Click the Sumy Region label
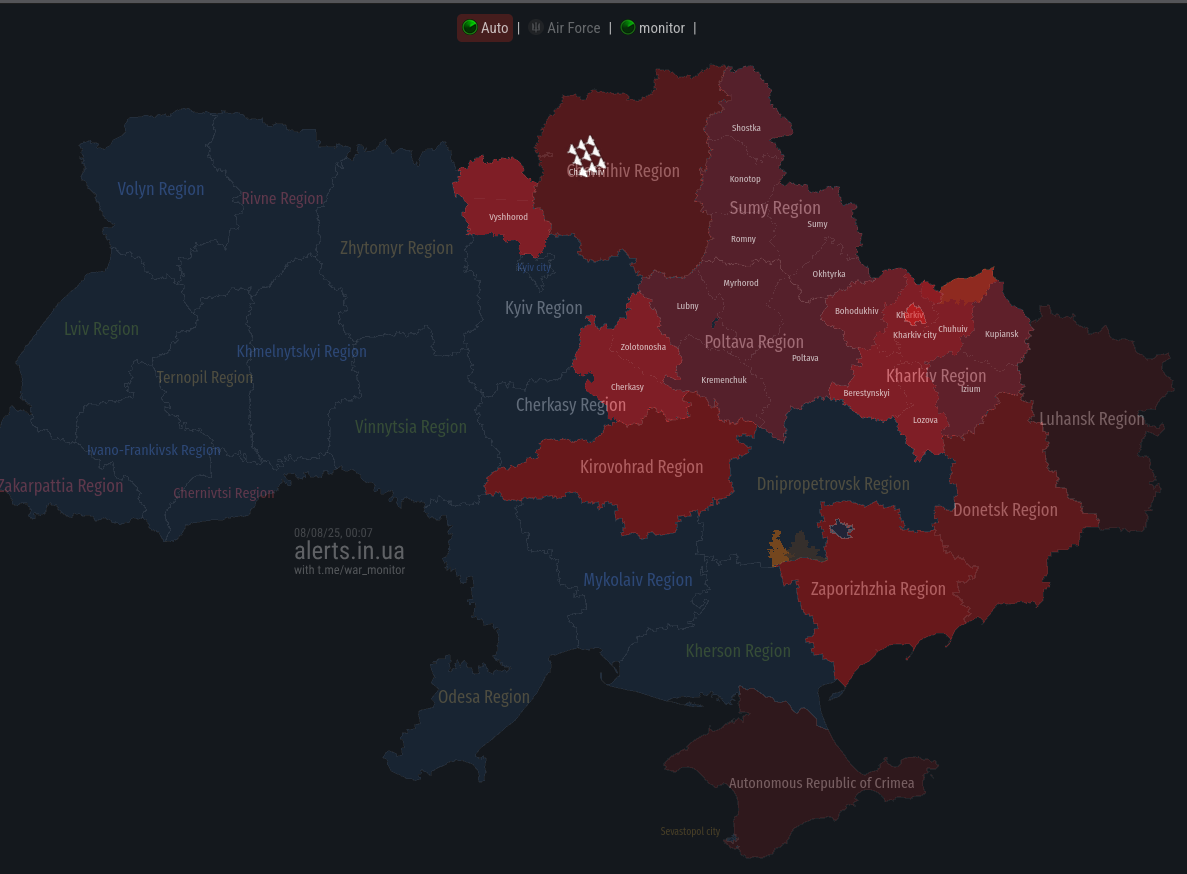 [774, 207]
